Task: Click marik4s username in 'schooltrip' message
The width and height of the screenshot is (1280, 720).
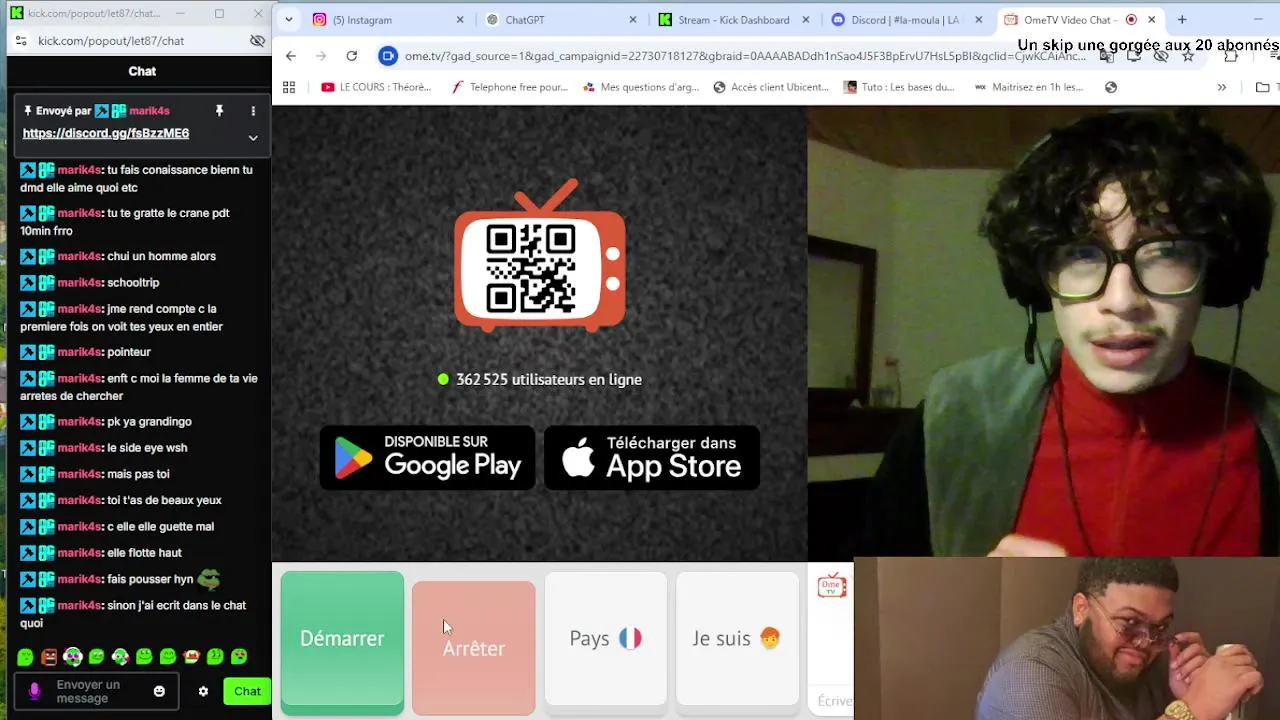Action: (80, 283)
